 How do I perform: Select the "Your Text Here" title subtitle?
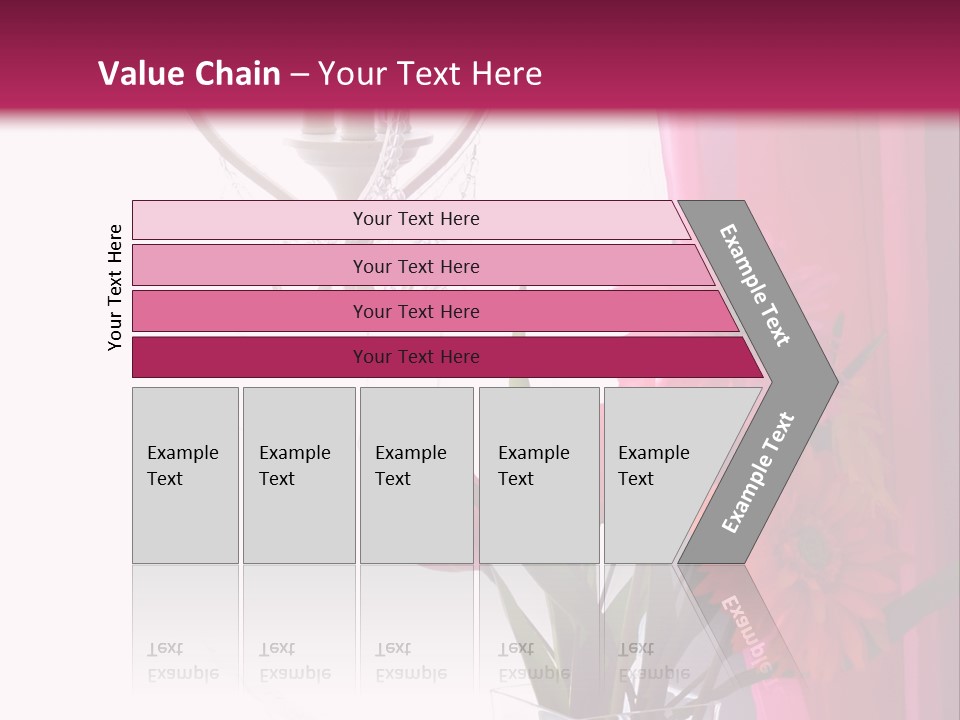[x=430, y=74]
